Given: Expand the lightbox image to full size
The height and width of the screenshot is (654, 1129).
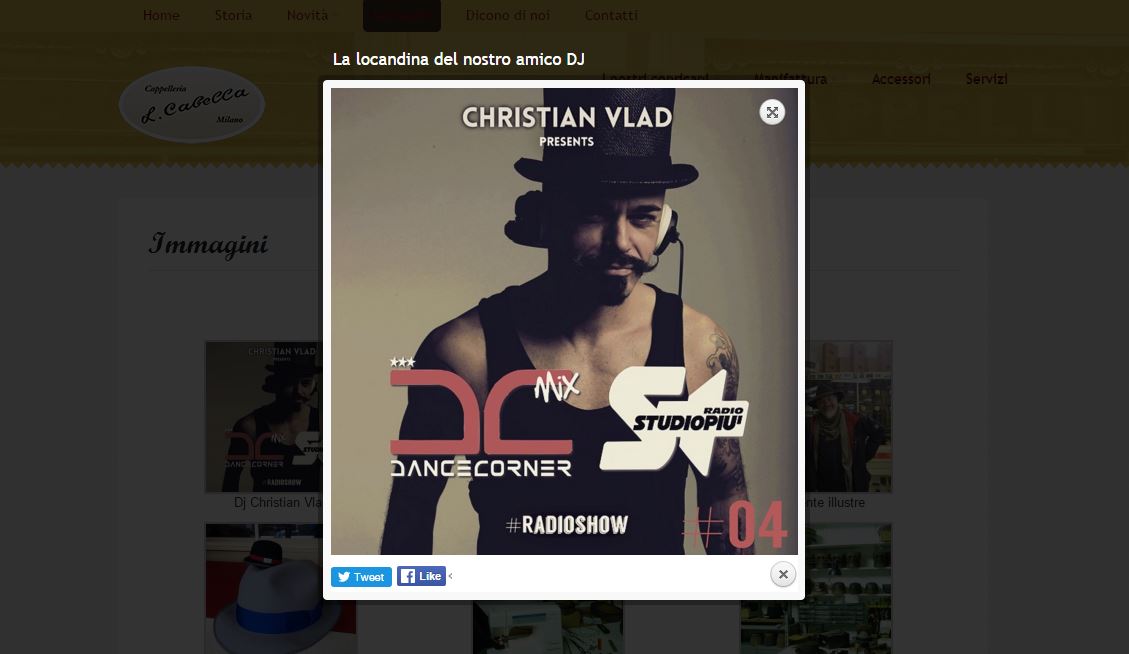Looking at the screenshot, I should tap(772, 112).
